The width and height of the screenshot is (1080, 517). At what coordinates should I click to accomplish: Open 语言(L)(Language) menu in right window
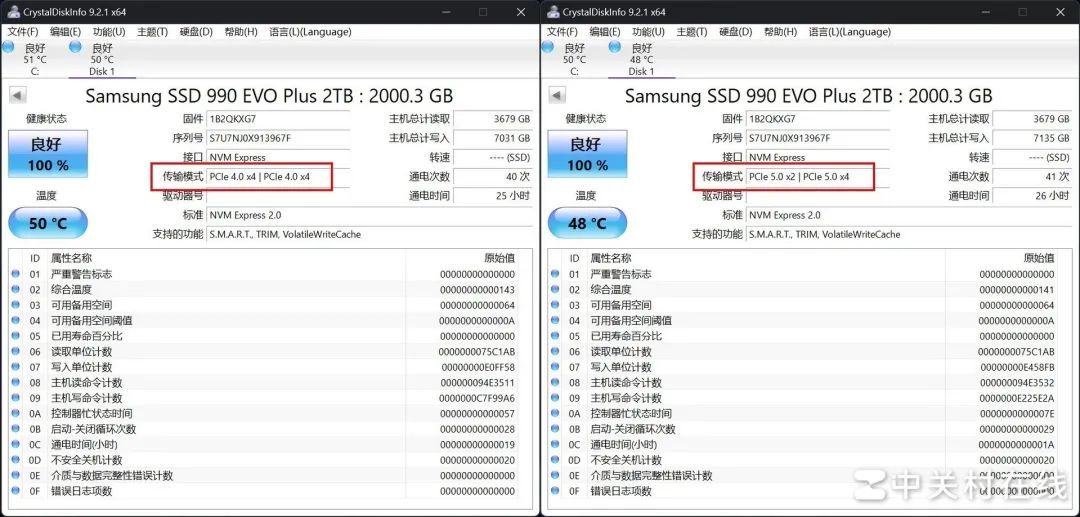pos(849,32)
